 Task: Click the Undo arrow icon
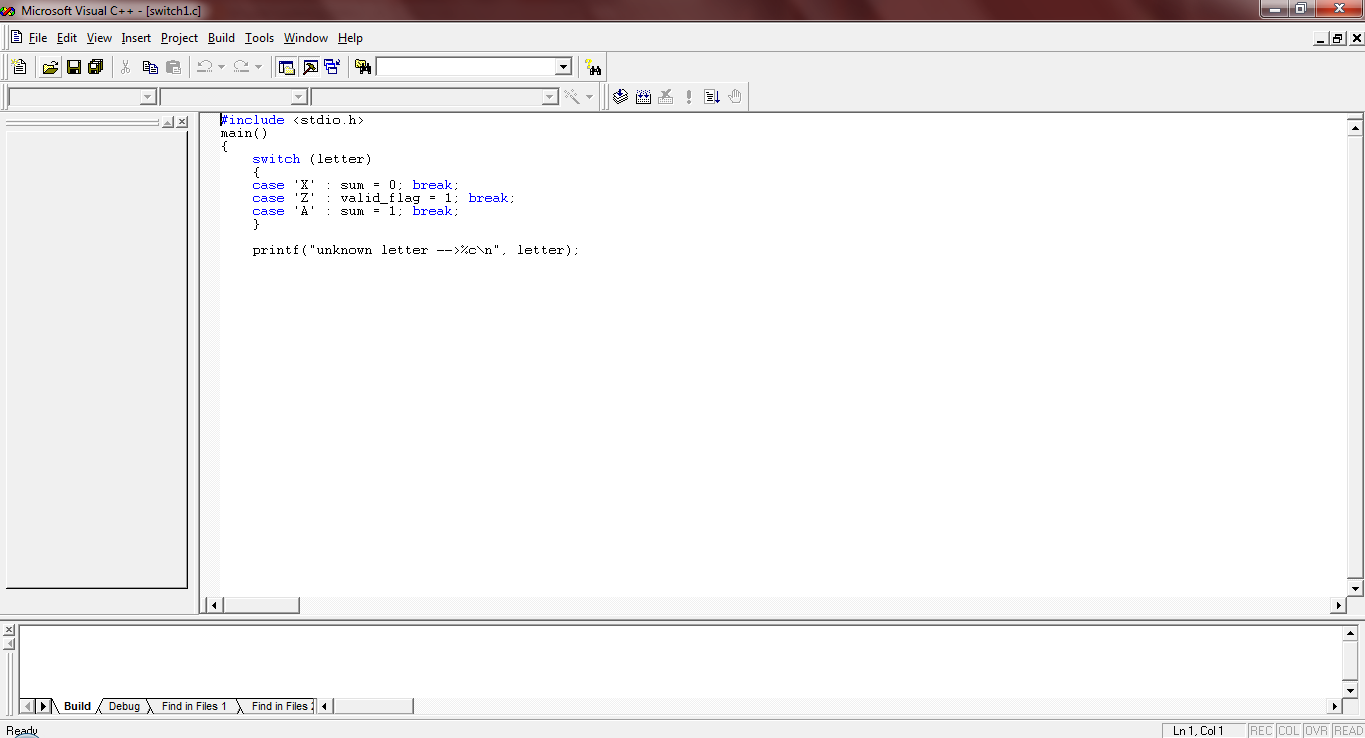coord(204,67)
